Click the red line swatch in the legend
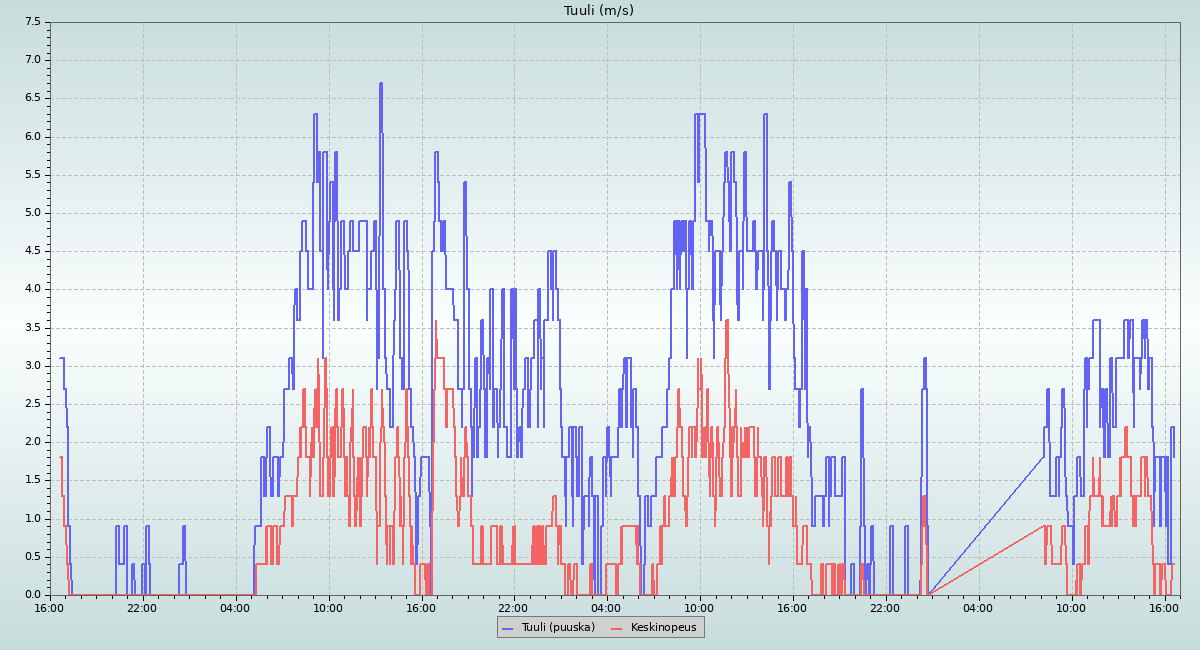1200x650 pixels. pyautogui.click(x=617, y=627)
